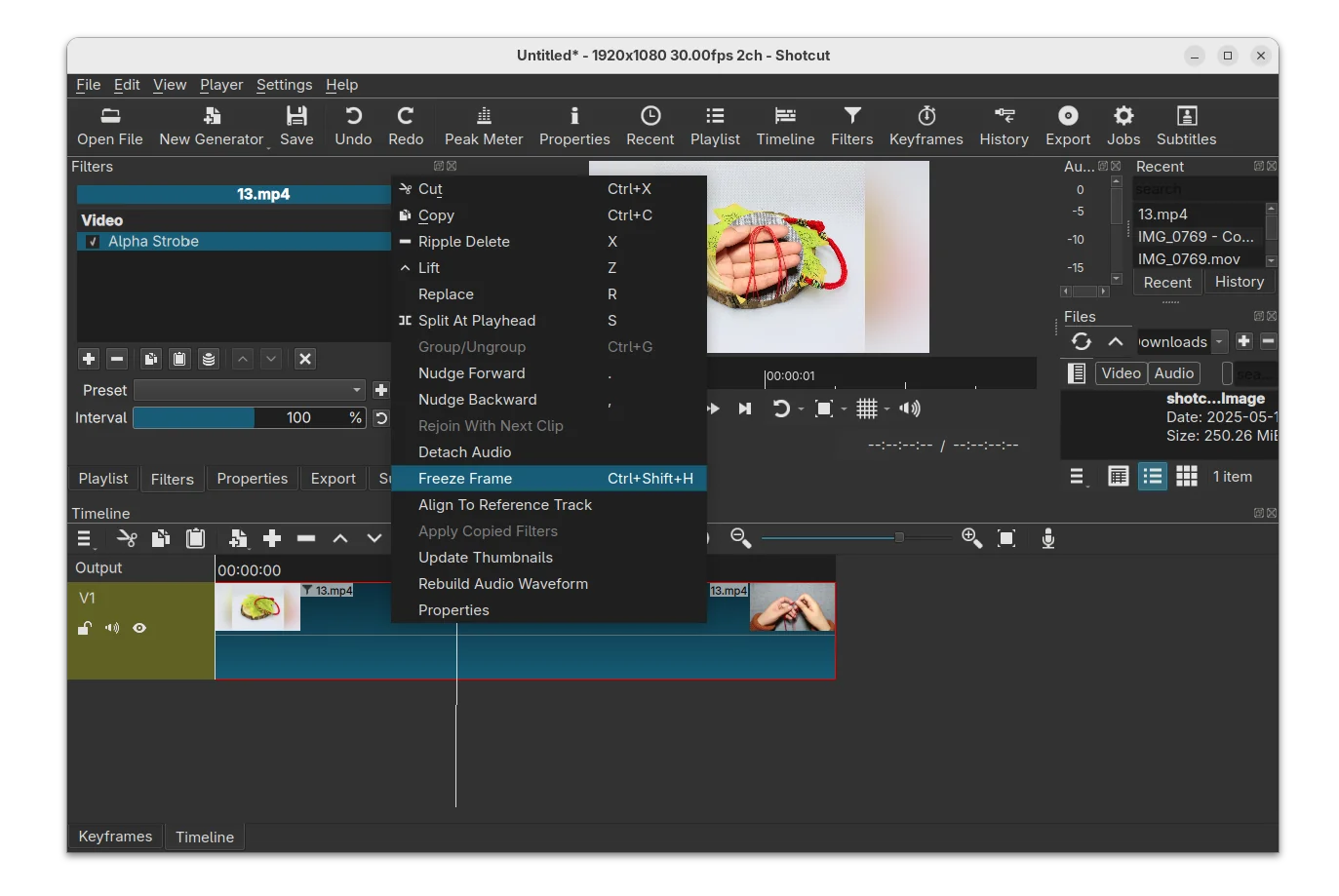
Task: Mute the V1 track audio
Action: [x=112, y=628]
